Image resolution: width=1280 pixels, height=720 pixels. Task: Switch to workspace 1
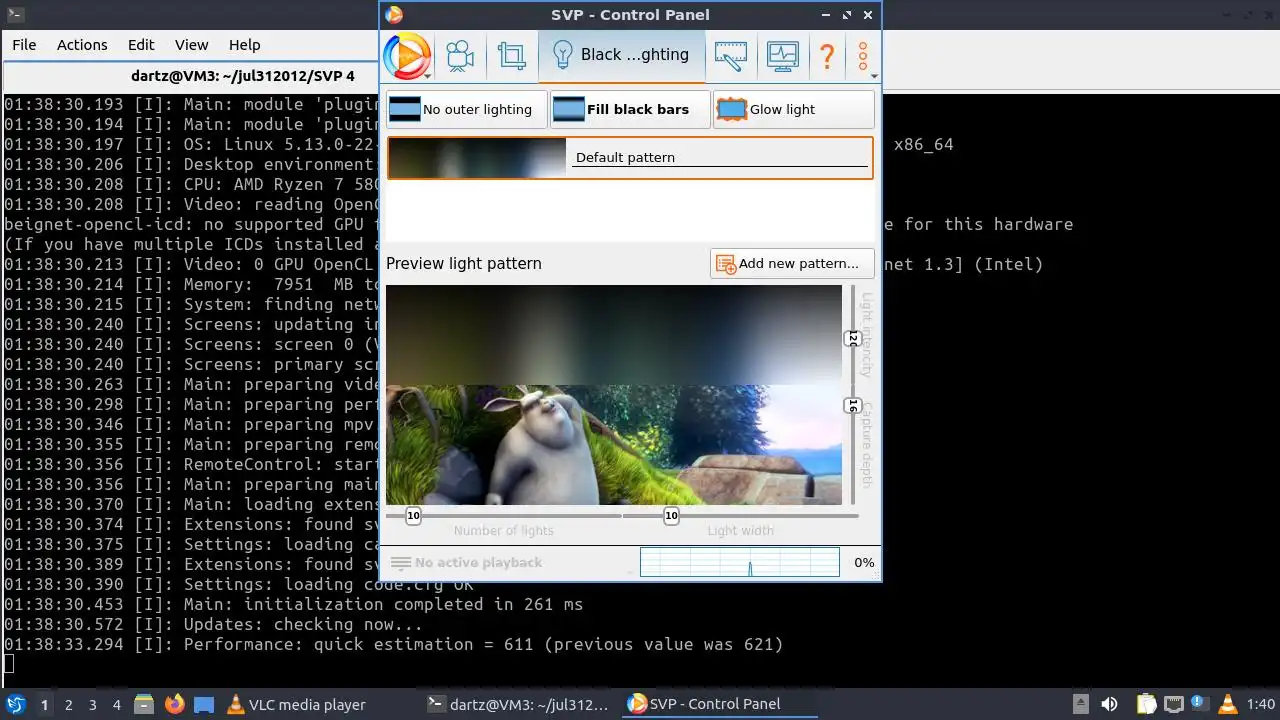pos(44,705)
